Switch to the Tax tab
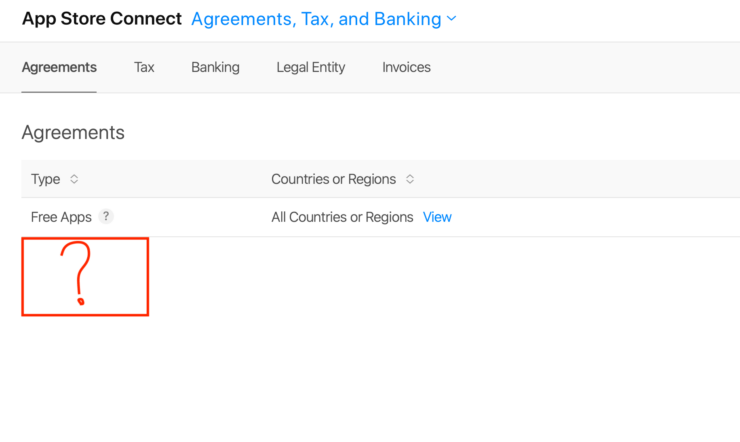 (144, 67)
